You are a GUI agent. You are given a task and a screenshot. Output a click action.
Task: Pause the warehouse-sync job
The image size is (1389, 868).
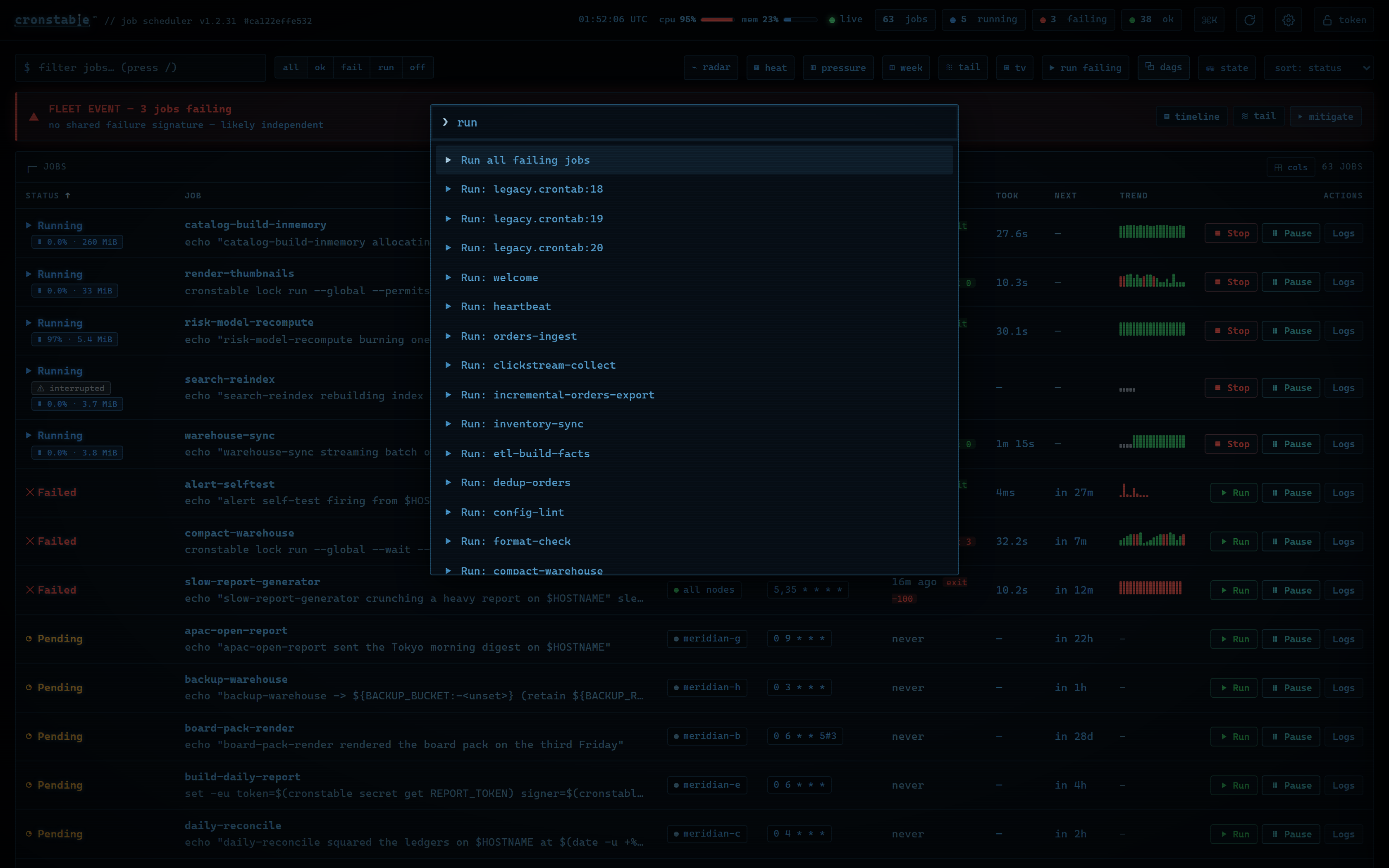pyautogui.click(x=1291, y=444)
